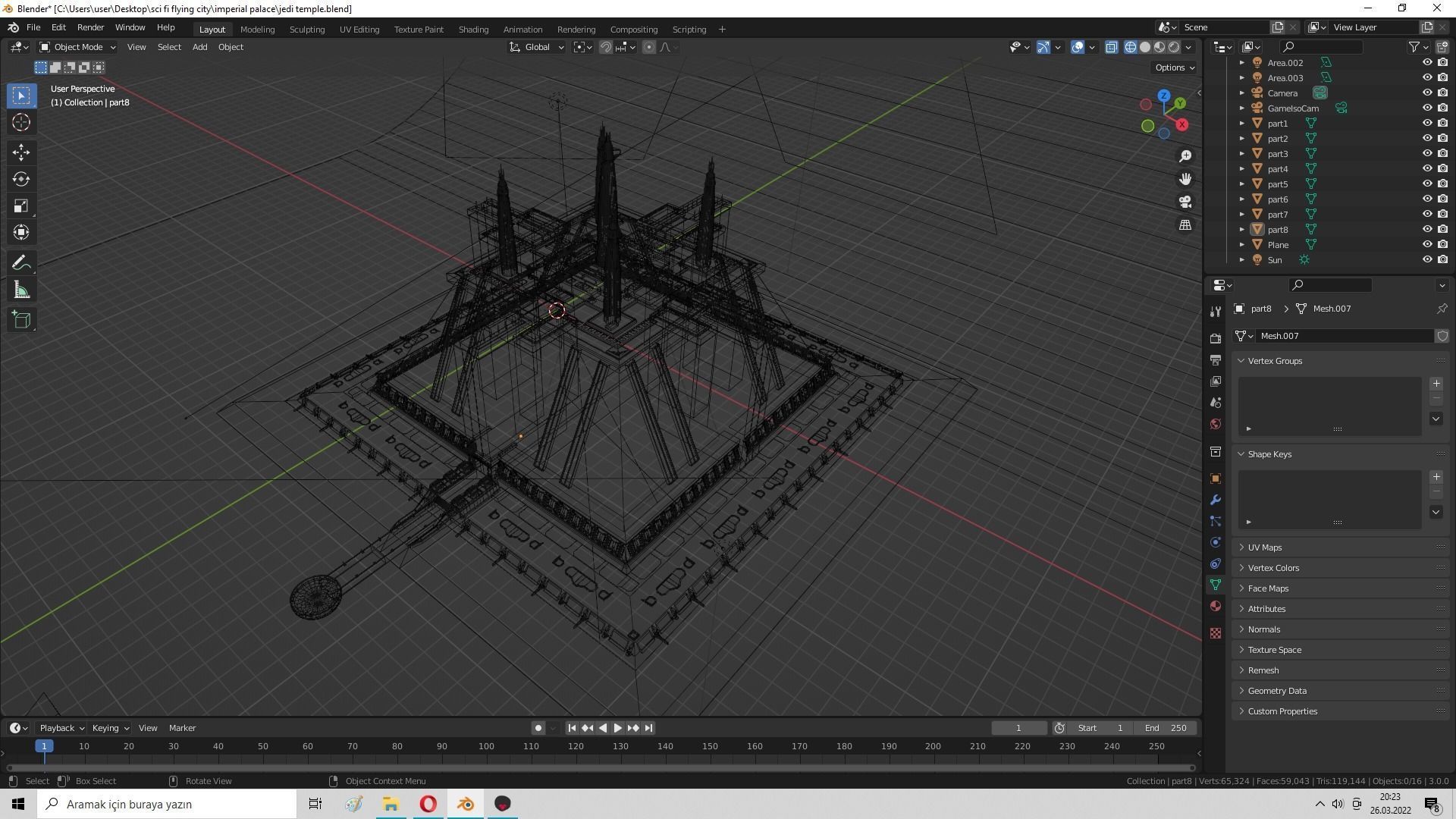Open the World properties tab
Screen dimensions: 1456x819
[x=1216, y=424]
